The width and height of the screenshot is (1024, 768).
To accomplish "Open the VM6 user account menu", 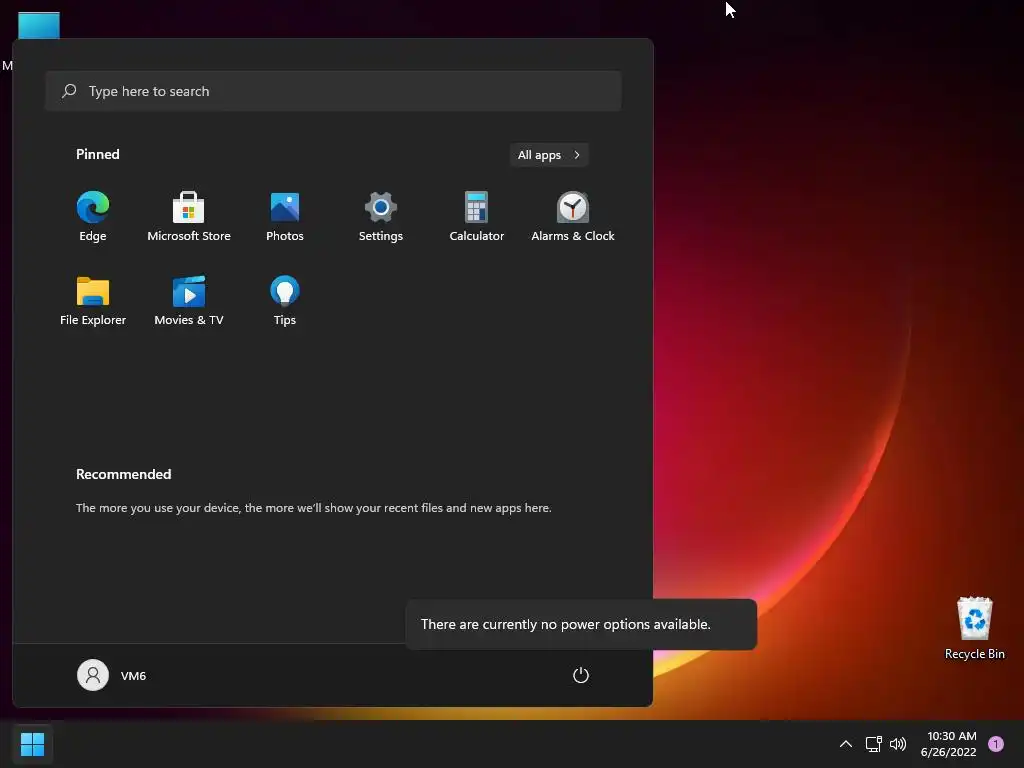I will [x=112, y=675].
